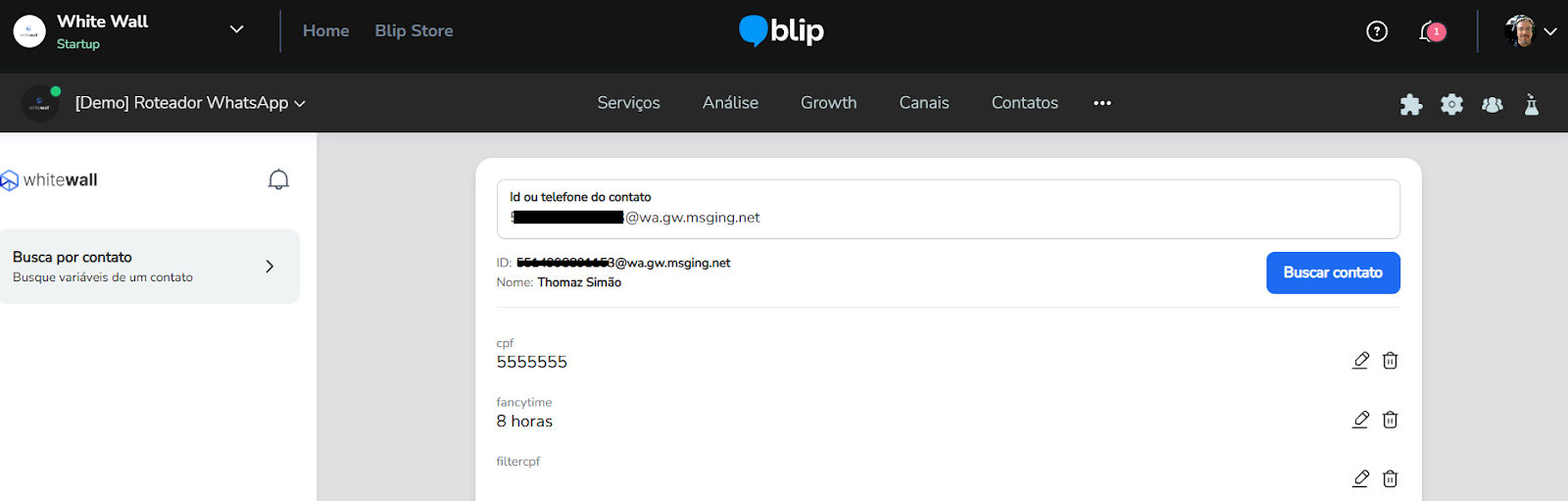Open the beta flask test icon
Screen dimensions: 1568x501
(x=1532, y=104)
